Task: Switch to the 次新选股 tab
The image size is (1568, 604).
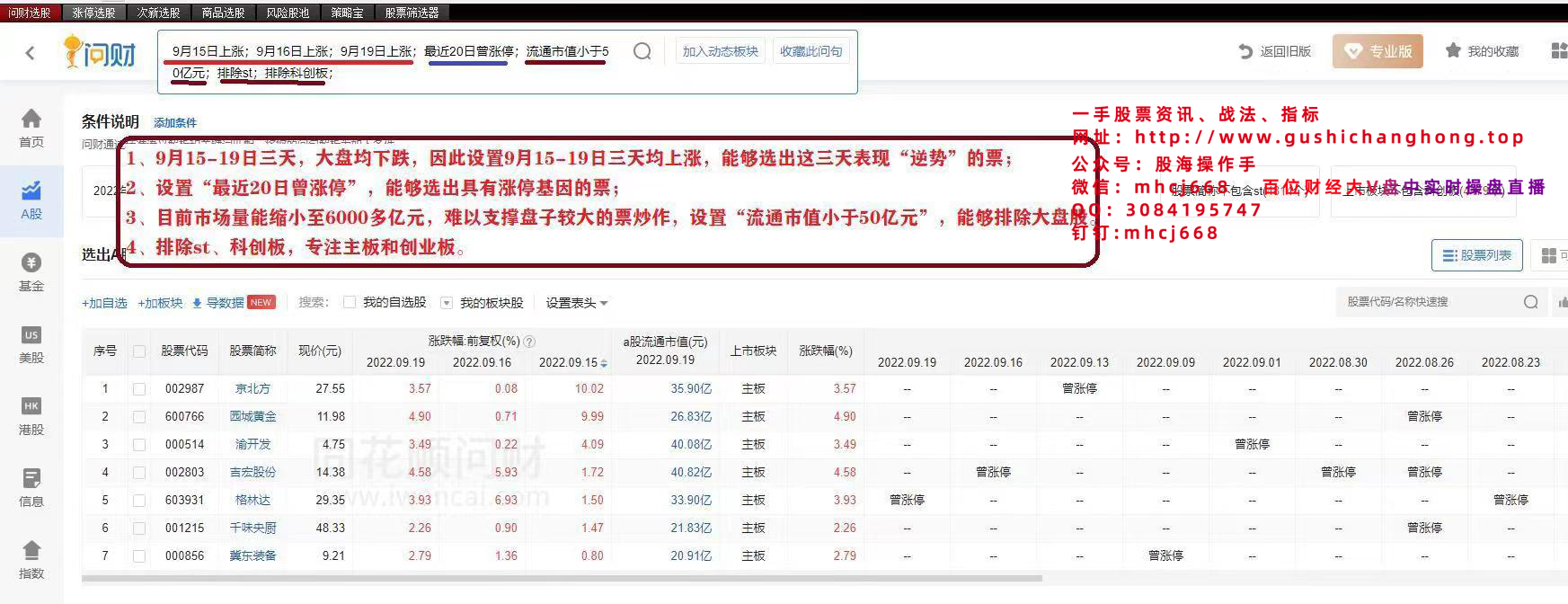Action: coord(159,13)
